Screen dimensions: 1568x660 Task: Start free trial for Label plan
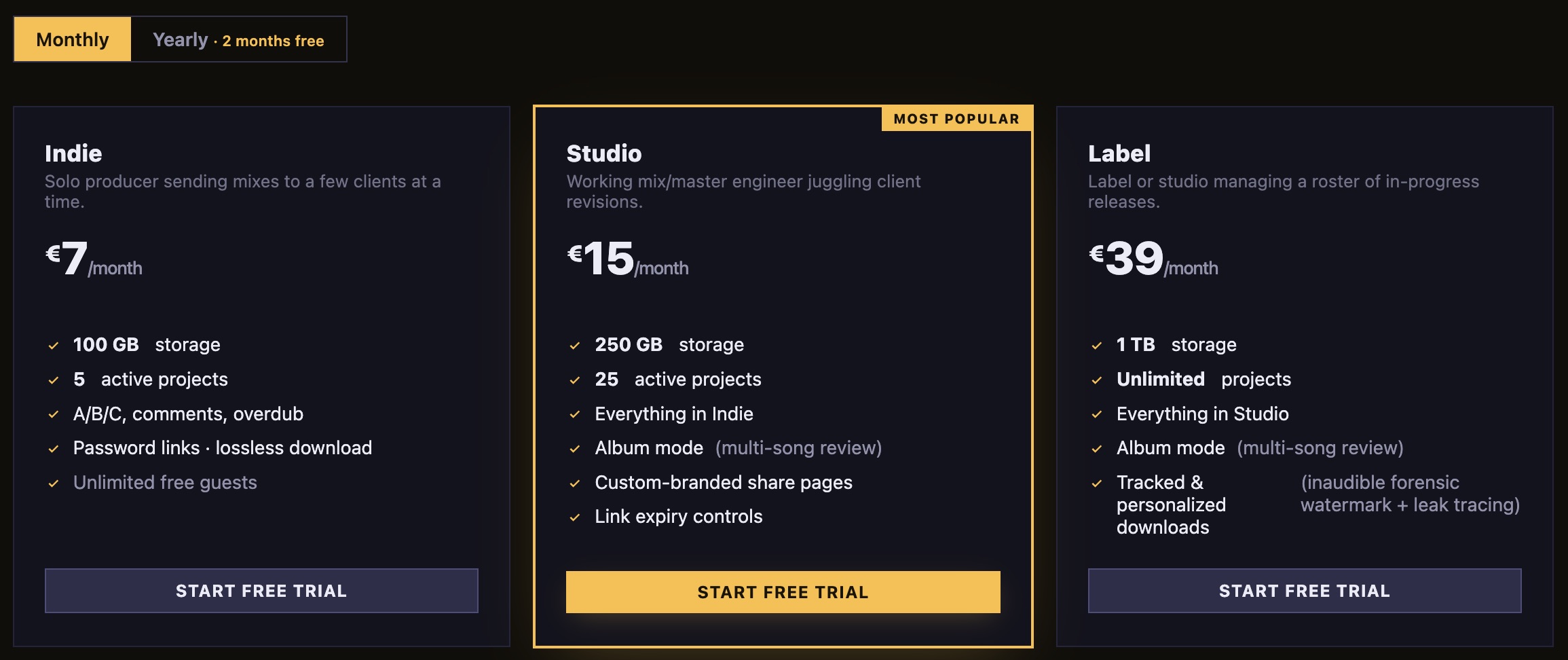pos(1305,591)
